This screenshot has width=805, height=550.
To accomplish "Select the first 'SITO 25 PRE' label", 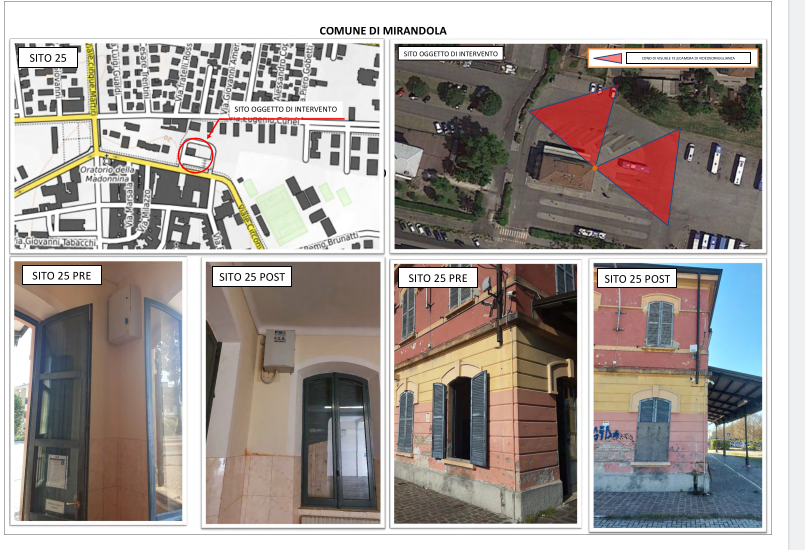I will pyautogui.click(x=61, y=275).
